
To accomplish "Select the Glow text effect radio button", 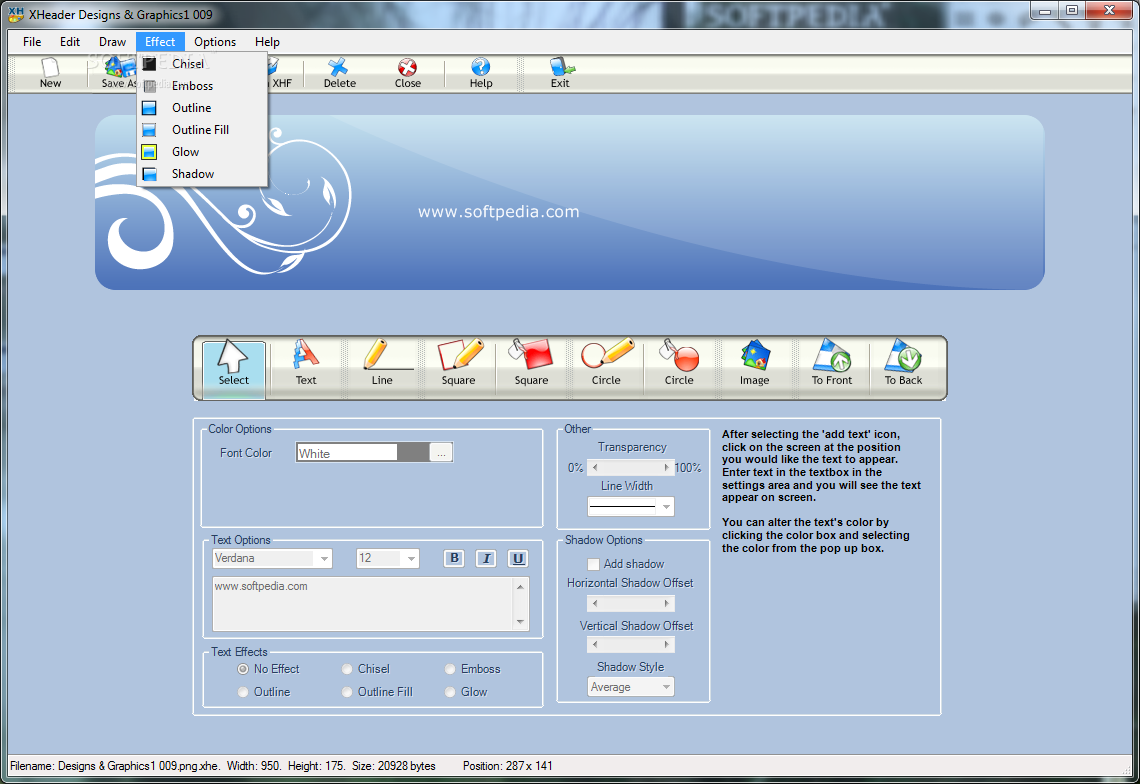I will [450, 692].
